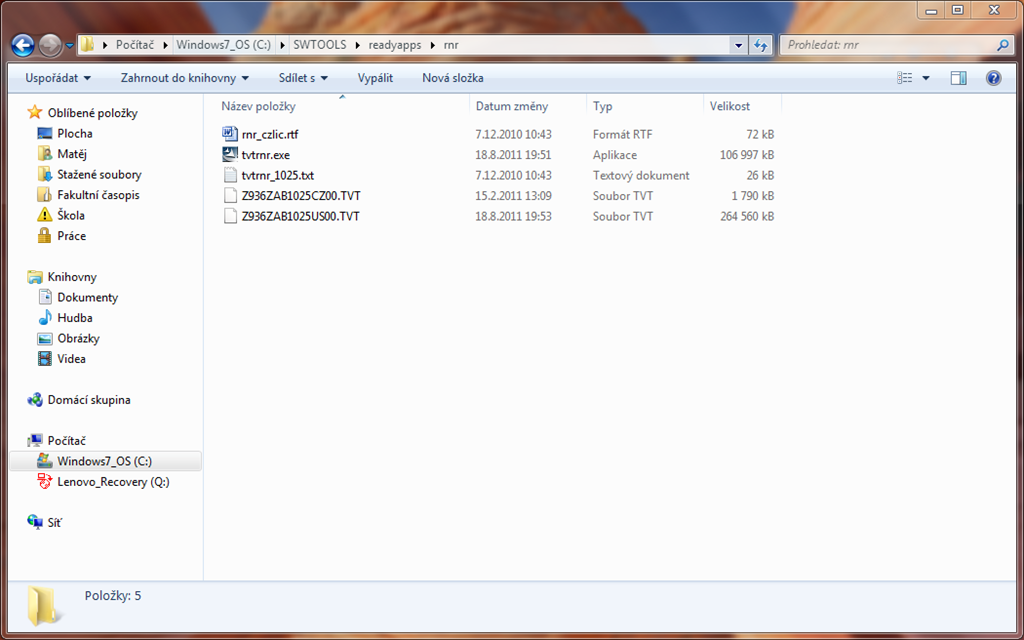The width and height of the screenshot is (1024, 640).
Task: Click the Back navigation arrow button
Action: (23, 45)
